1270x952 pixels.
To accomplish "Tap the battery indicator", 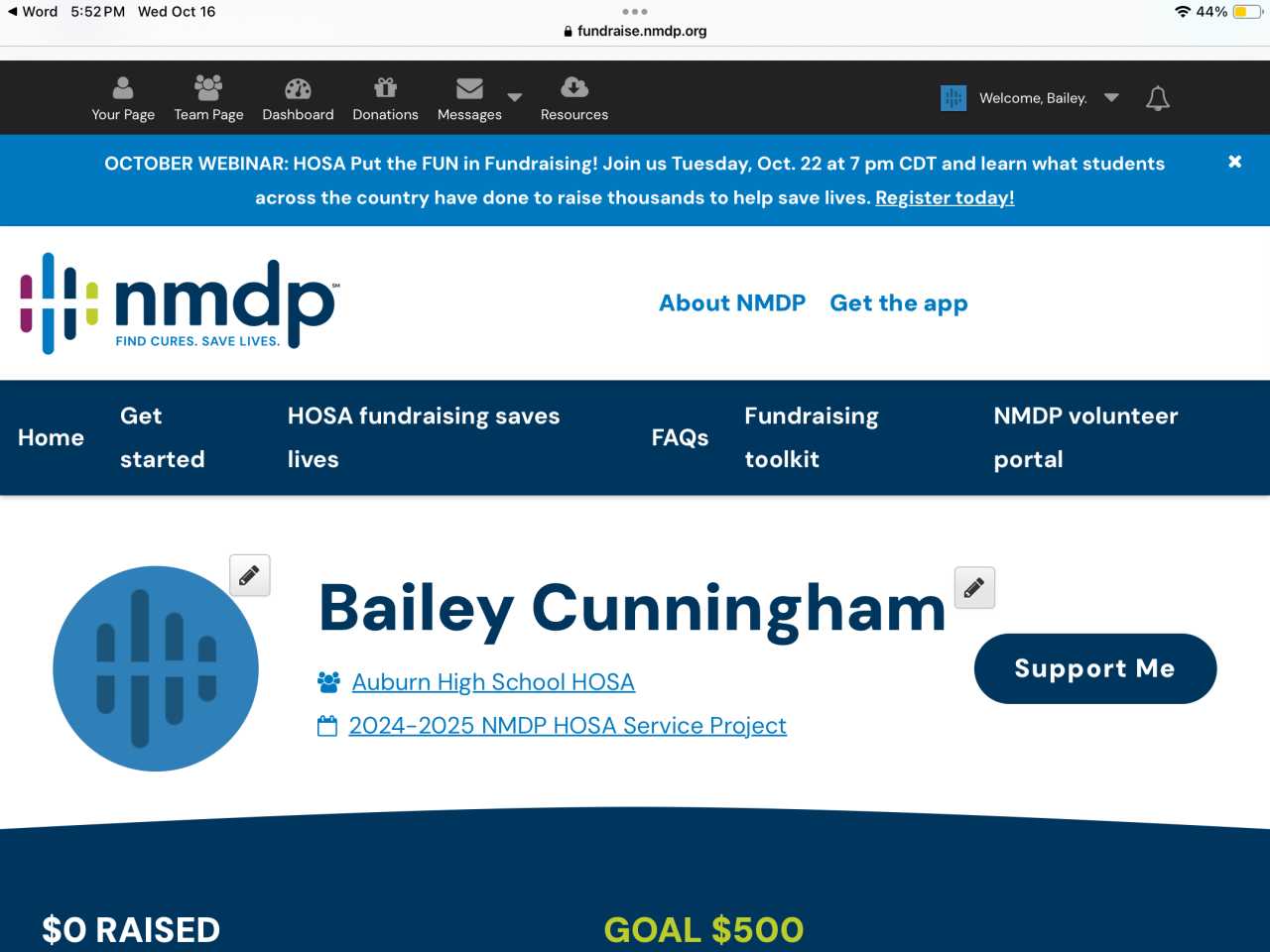I will pyautogui.click(x=1247, y=12).
